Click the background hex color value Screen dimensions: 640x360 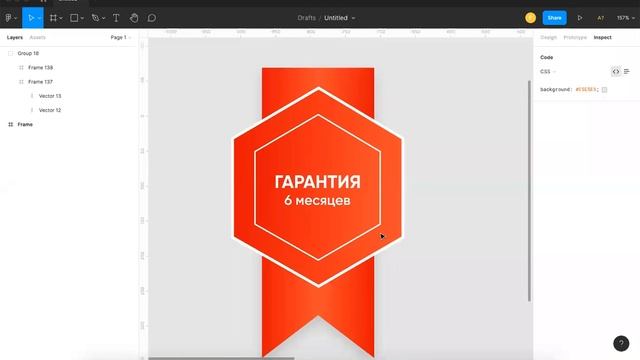tap(587, 89)
